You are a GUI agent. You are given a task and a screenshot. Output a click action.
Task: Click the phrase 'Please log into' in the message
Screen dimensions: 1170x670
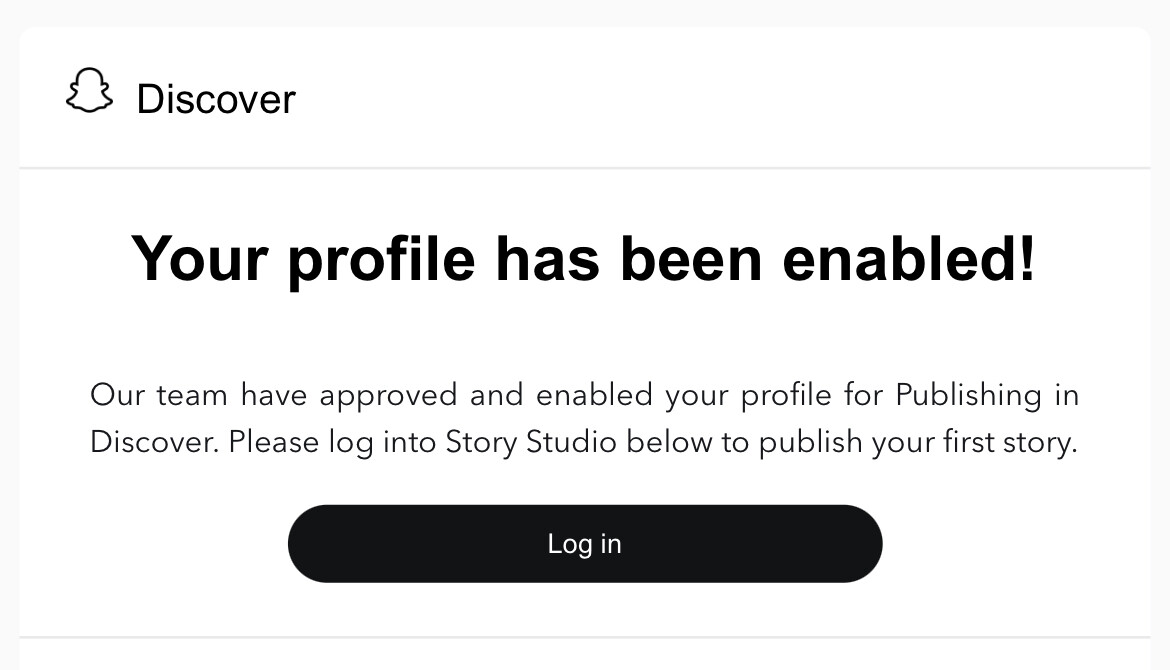click(332, 442)
